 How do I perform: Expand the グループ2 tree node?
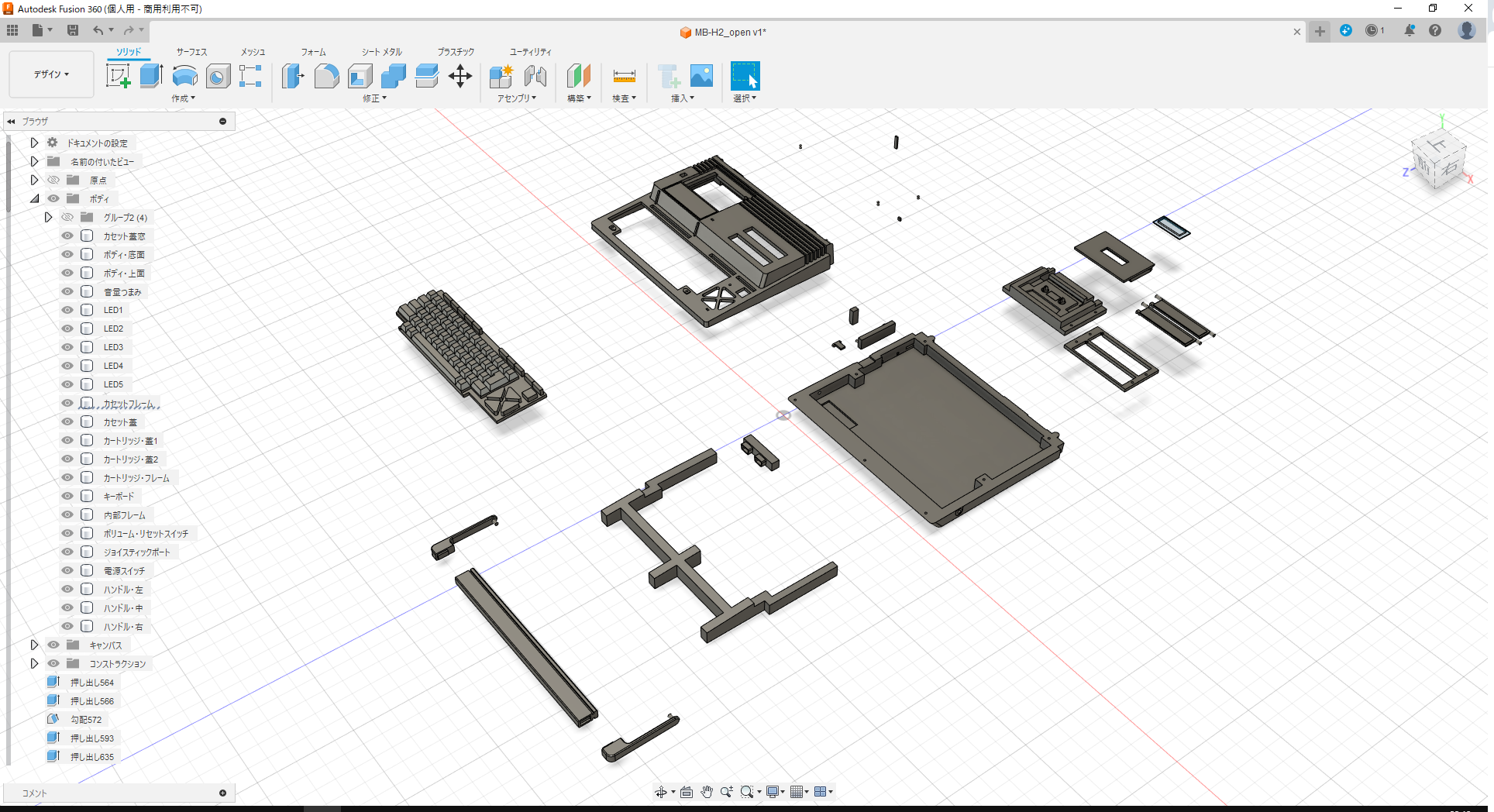48,217
